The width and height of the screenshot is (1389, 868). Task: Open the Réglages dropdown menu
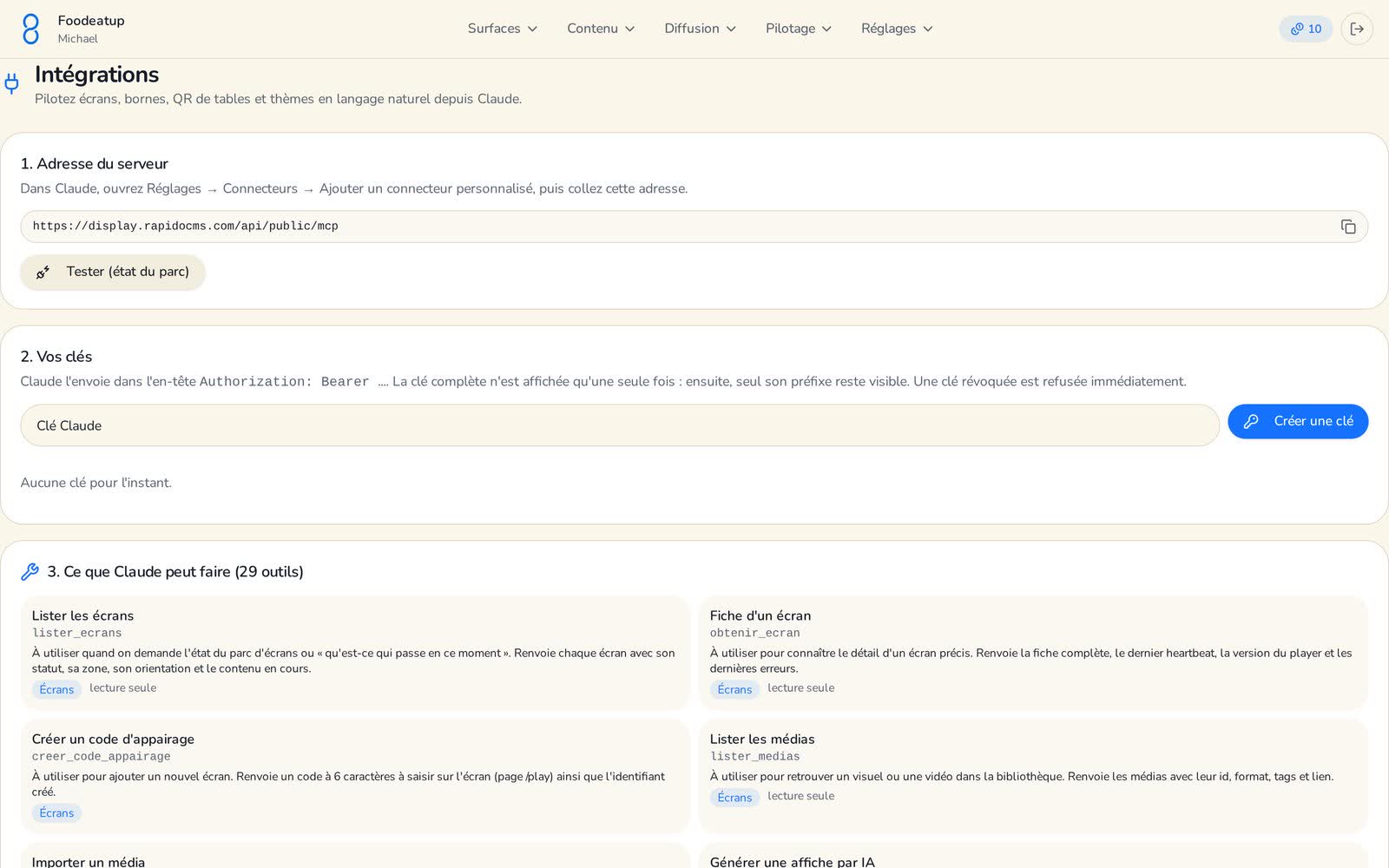click(x=897, y=29)
